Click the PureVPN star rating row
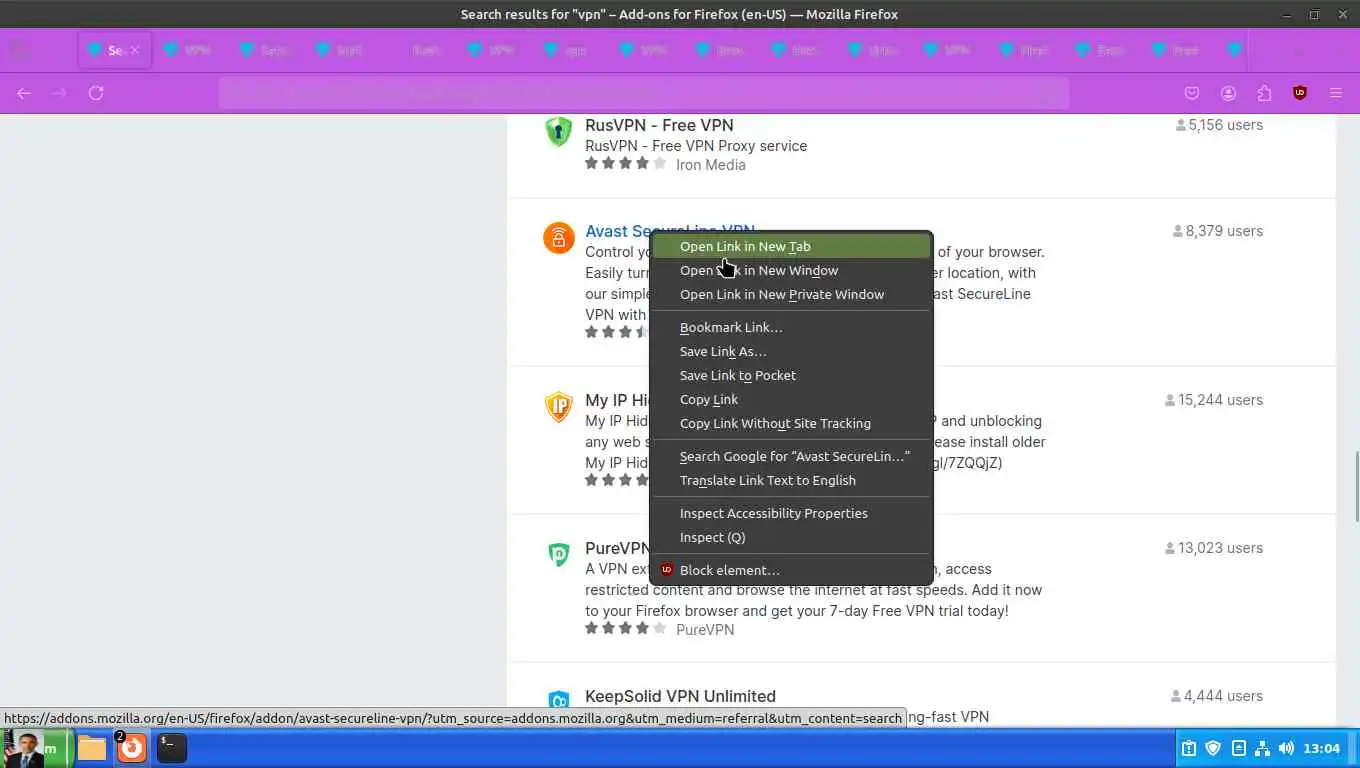The height and width of the screenshot is (768, 1360). (626, 628)
